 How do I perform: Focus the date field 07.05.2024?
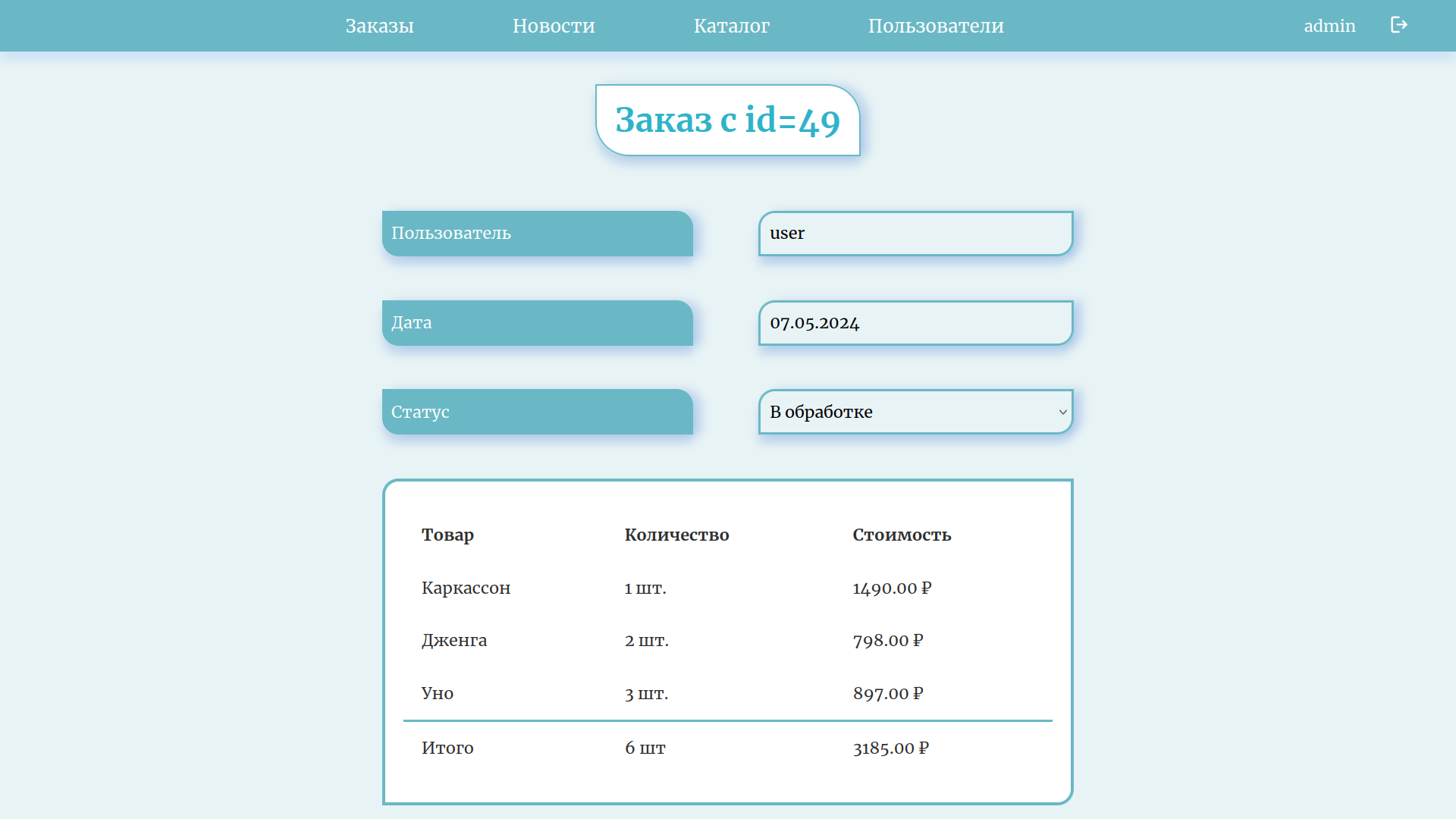coord(915,323)
